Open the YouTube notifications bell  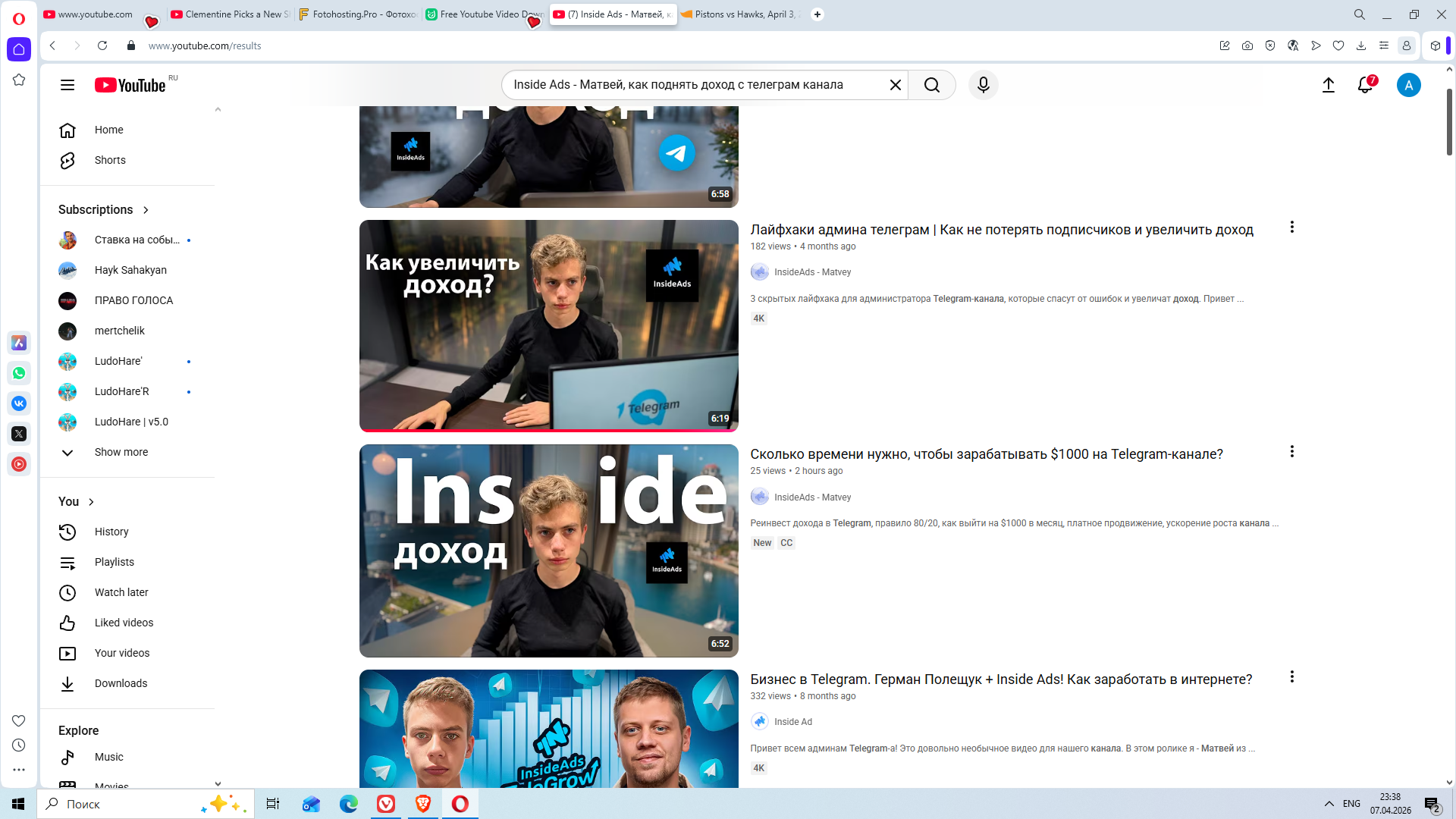pyautogui.click(x=1365, y=85)
